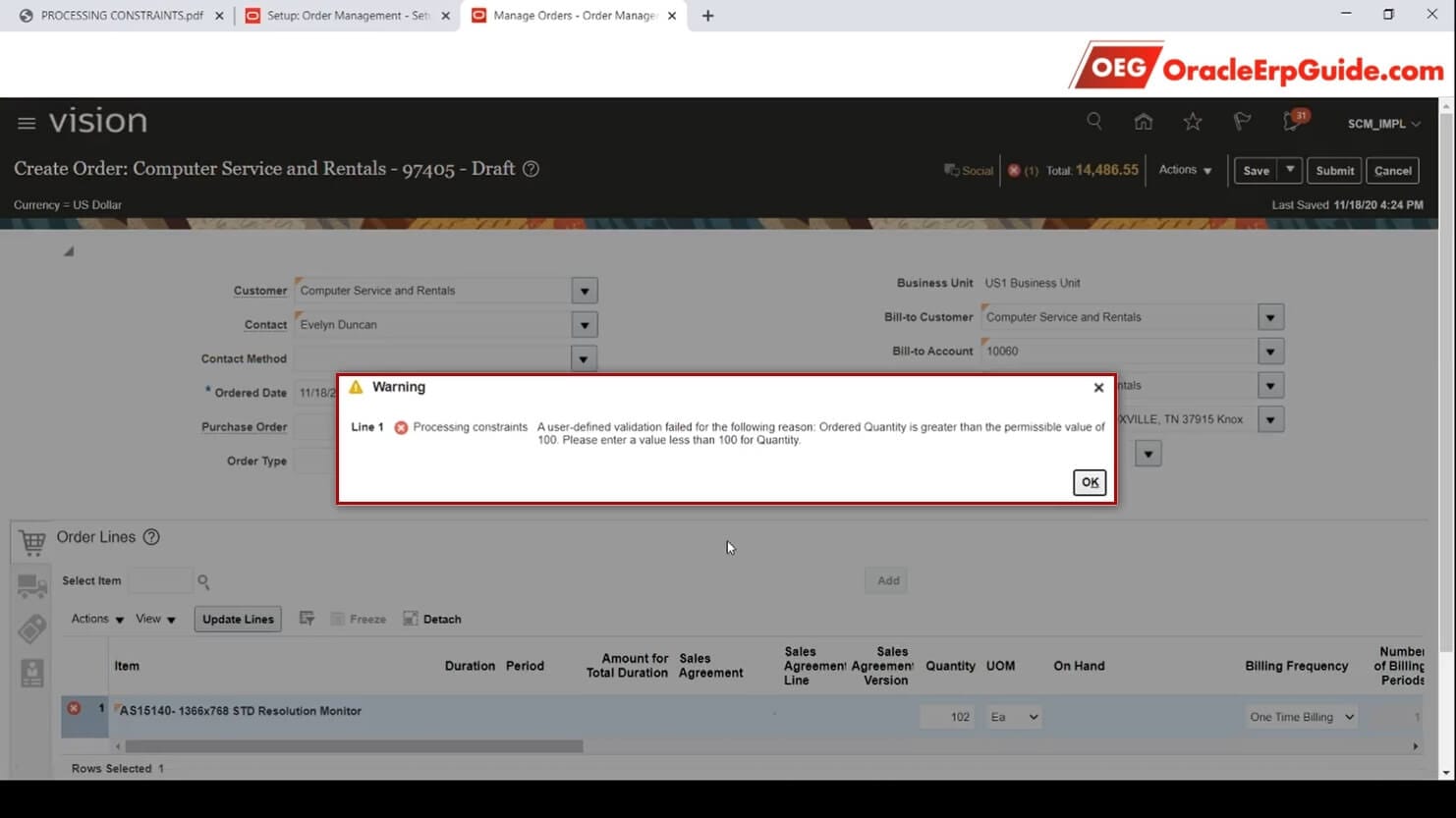Click red error icon next to Processing constraints
This screenshot has height=818, width=1456.
(401, 427)
